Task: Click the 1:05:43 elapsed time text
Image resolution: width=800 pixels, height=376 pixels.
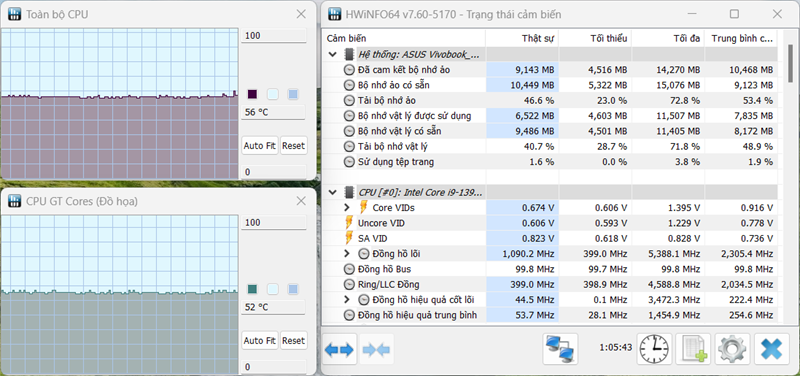Action: pos(616,347)
